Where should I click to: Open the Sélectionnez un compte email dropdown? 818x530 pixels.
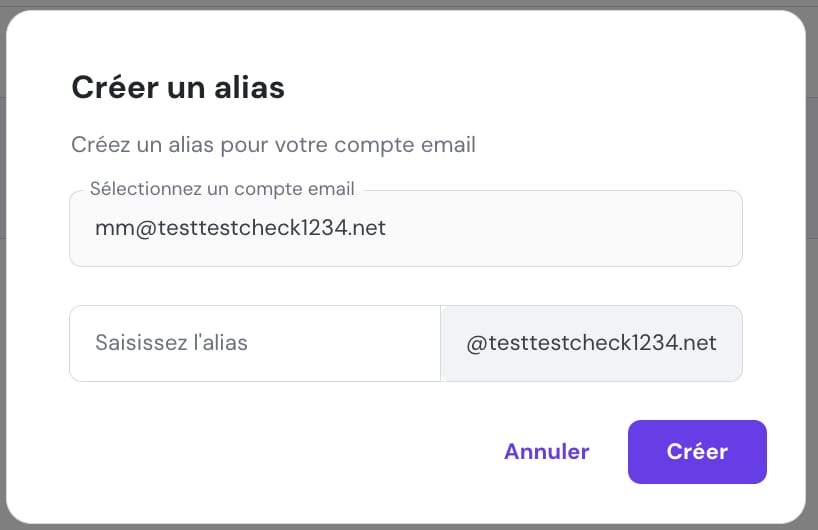click(x=405, y=229)
